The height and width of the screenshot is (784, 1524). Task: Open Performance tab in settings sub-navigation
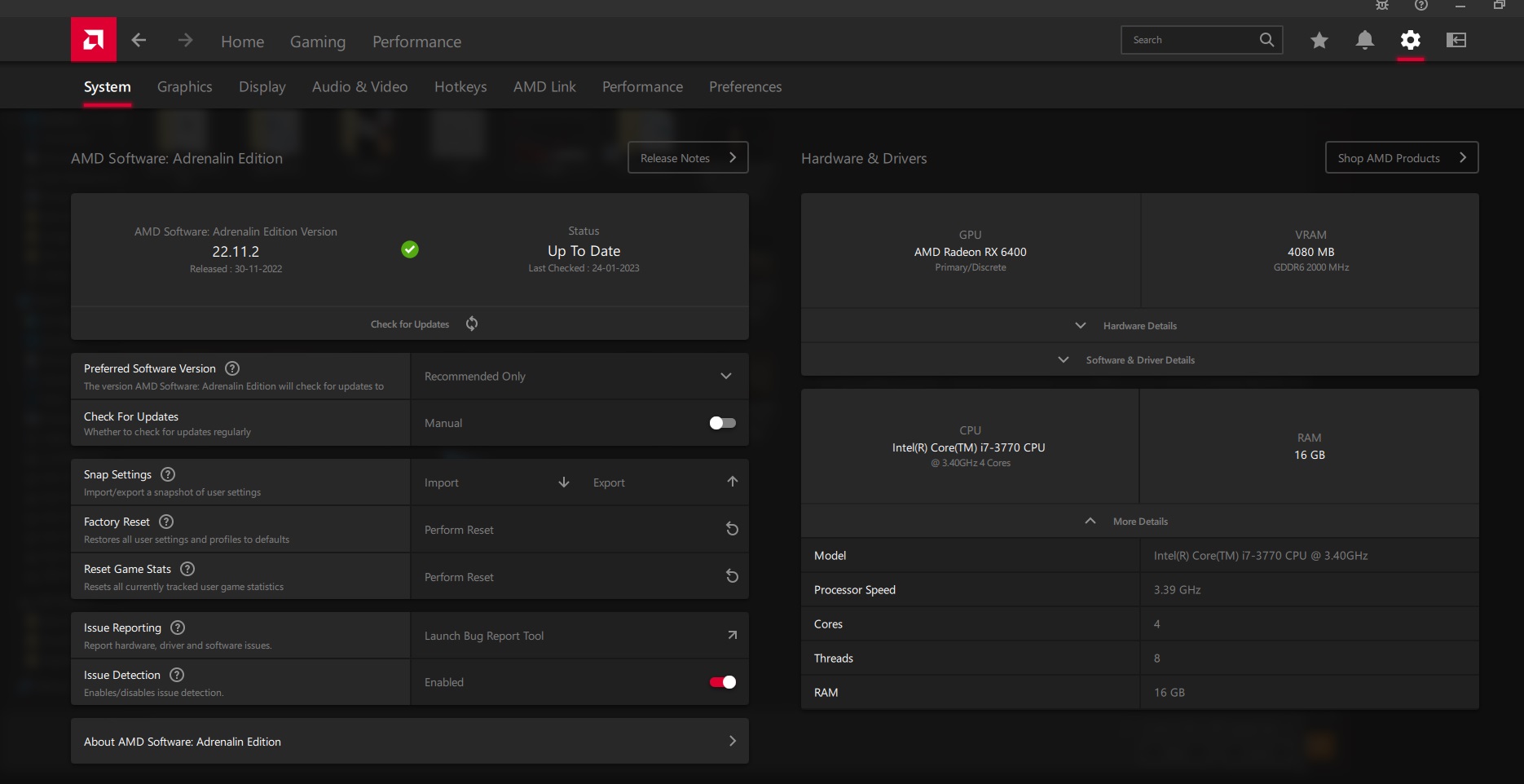coord(643,86)
